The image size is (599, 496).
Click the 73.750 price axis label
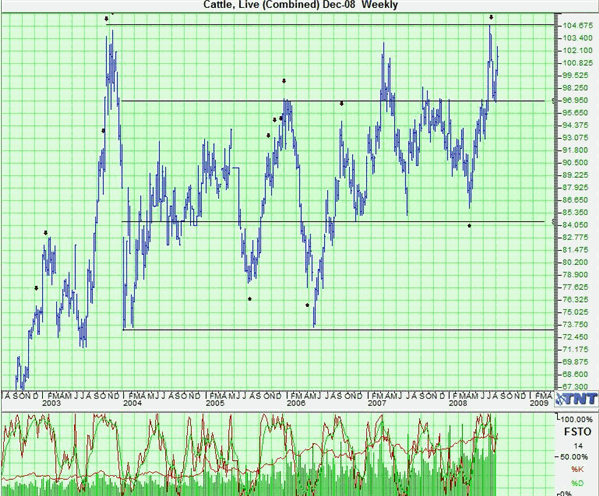[575, 324]
